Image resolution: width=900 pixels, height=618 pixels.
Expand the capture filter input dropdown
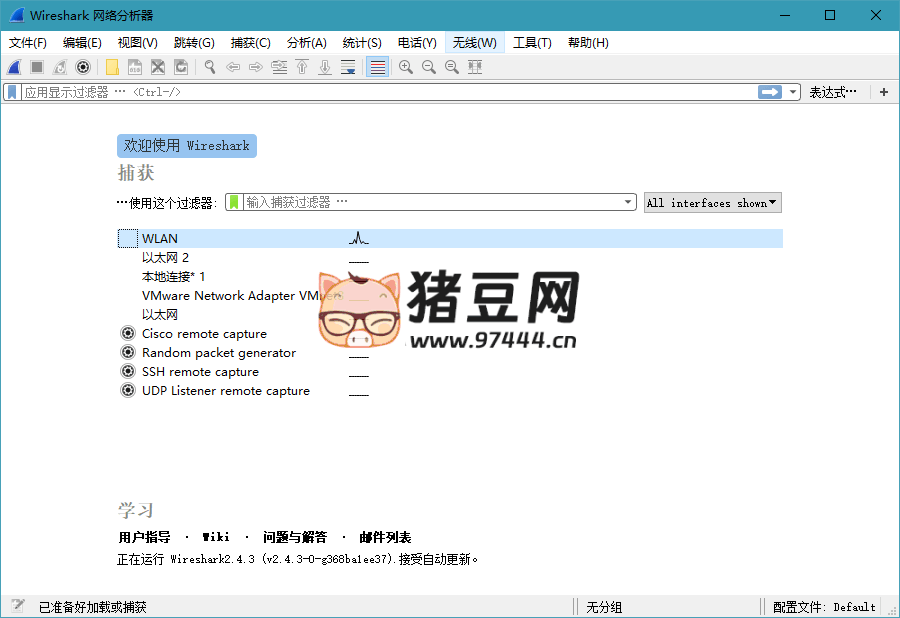click(629, 202)
